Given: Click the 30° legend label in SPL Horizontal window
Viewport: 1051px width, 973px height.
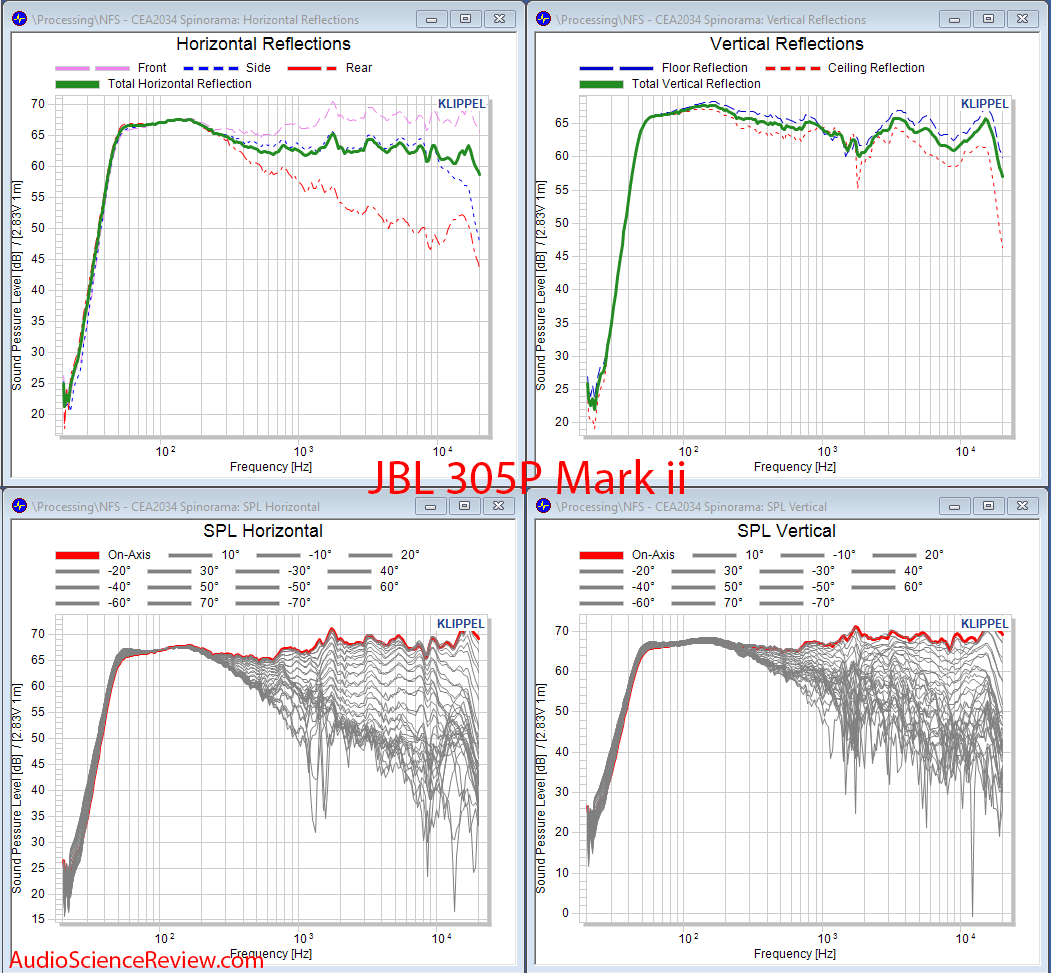Looking at the screenshot, I should tap(209, 571).
